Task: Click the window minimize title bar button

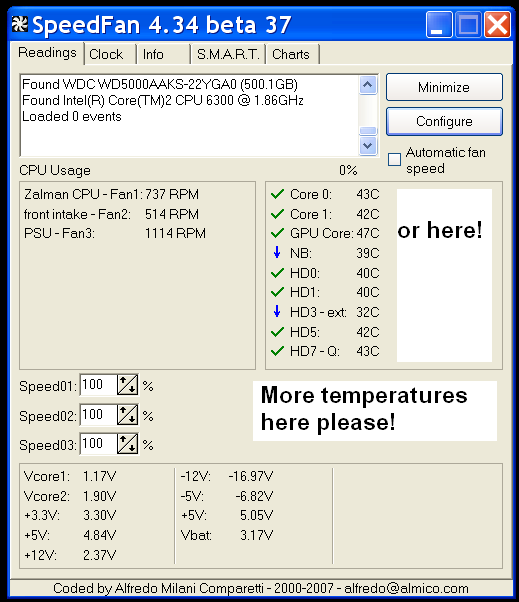Action: click(439, 25)
